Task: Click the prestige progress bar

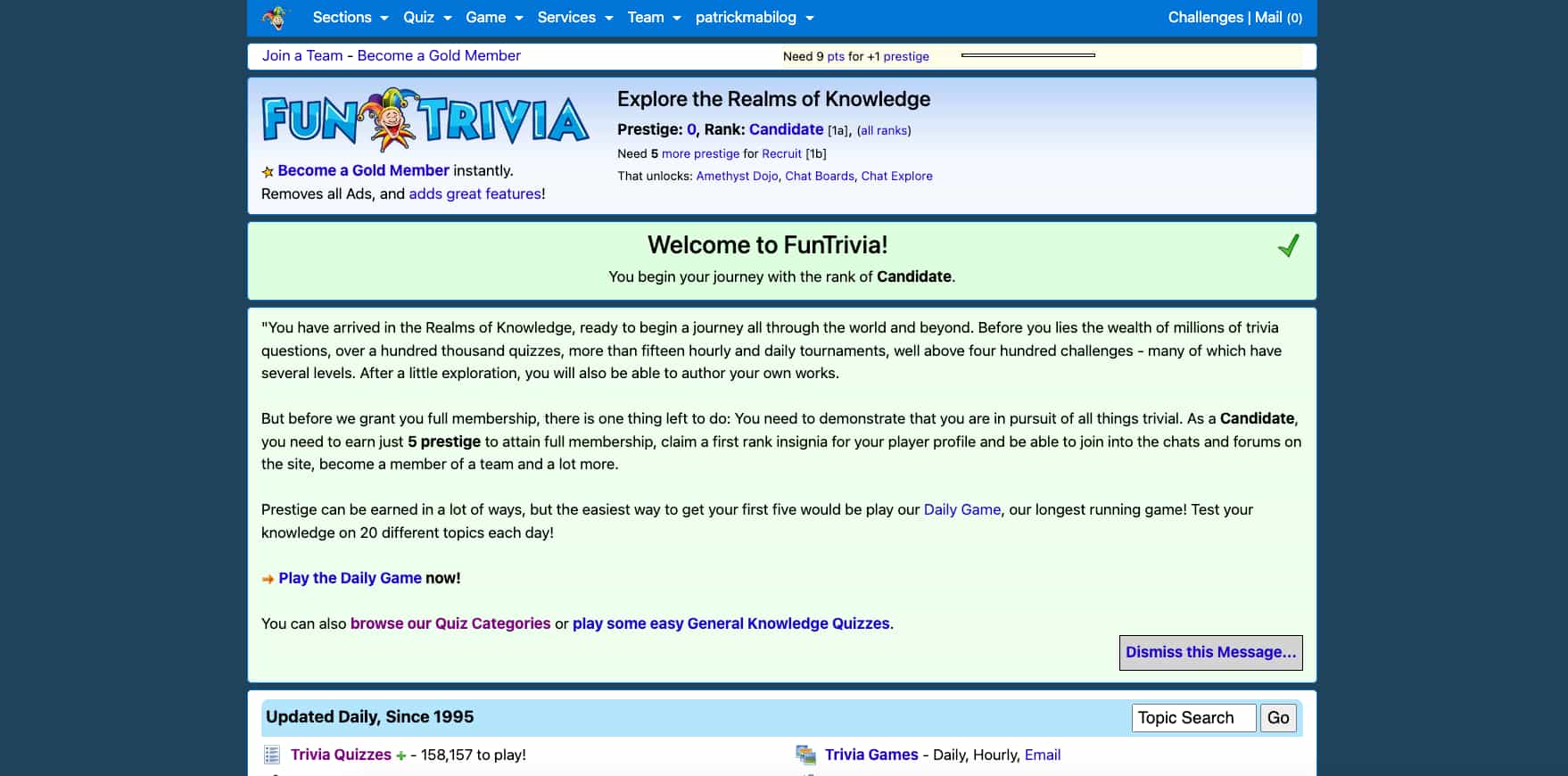Action: coord(1027,55)
